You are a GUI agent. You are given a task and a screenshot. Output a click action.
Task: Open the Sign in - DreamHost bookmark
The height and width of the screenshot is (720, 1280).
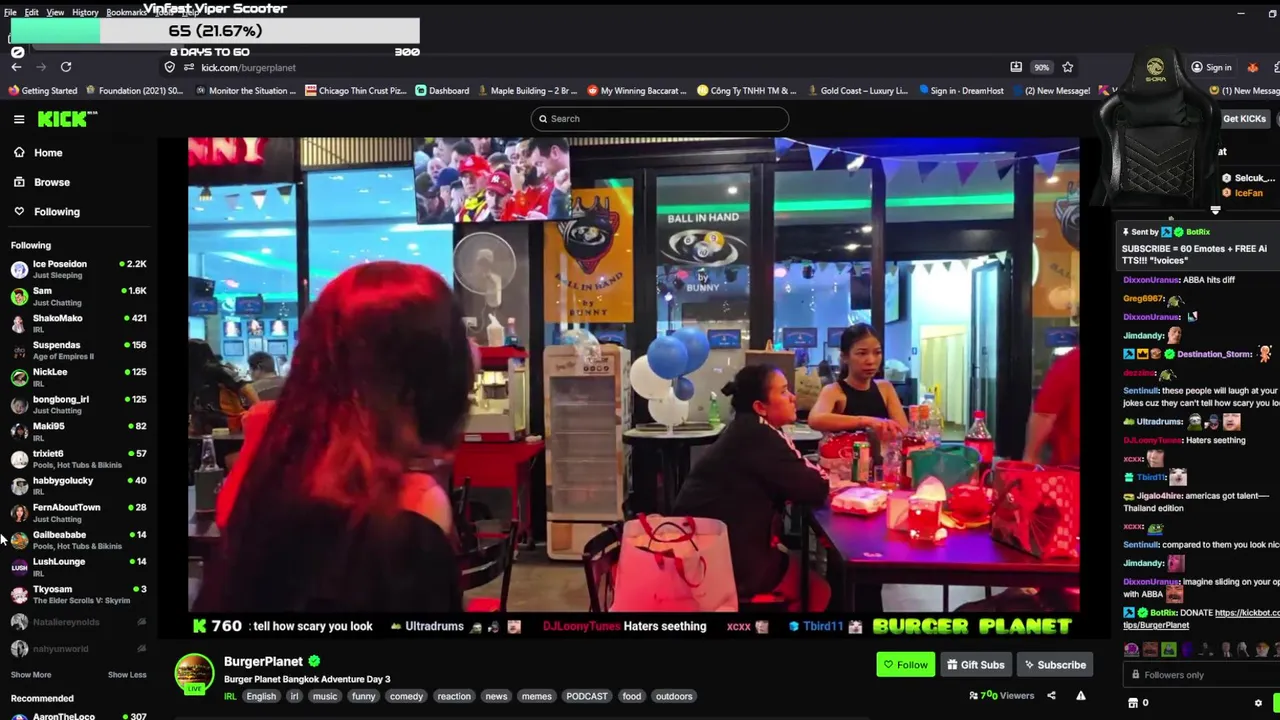click(960, 91)
